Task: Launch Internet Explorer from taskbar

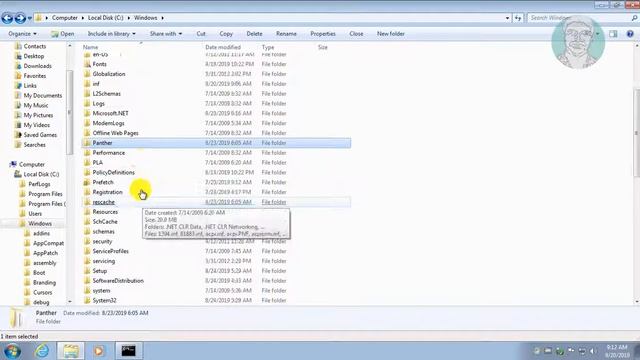Action: pos(42,351)
